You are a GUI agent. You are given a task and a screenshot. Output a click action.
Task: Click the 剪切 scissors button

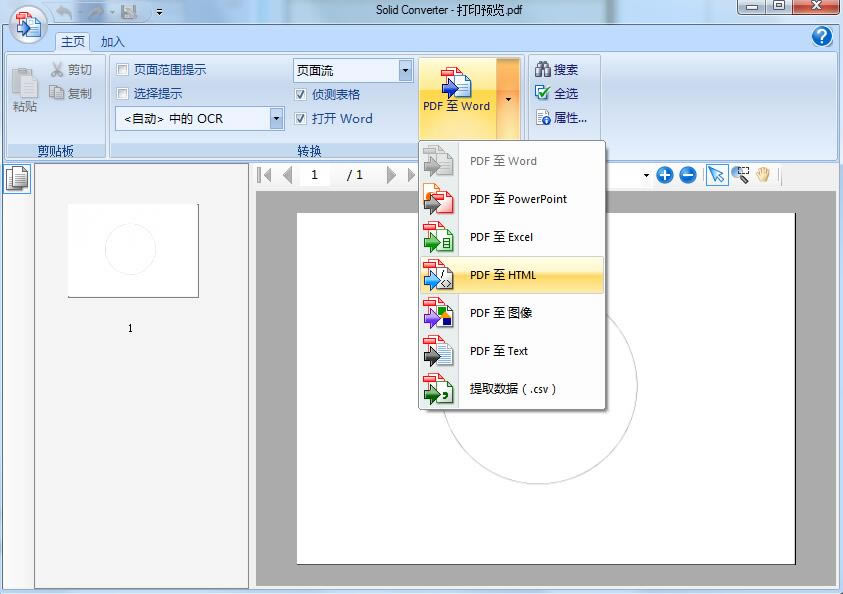(x=71, y=69)
